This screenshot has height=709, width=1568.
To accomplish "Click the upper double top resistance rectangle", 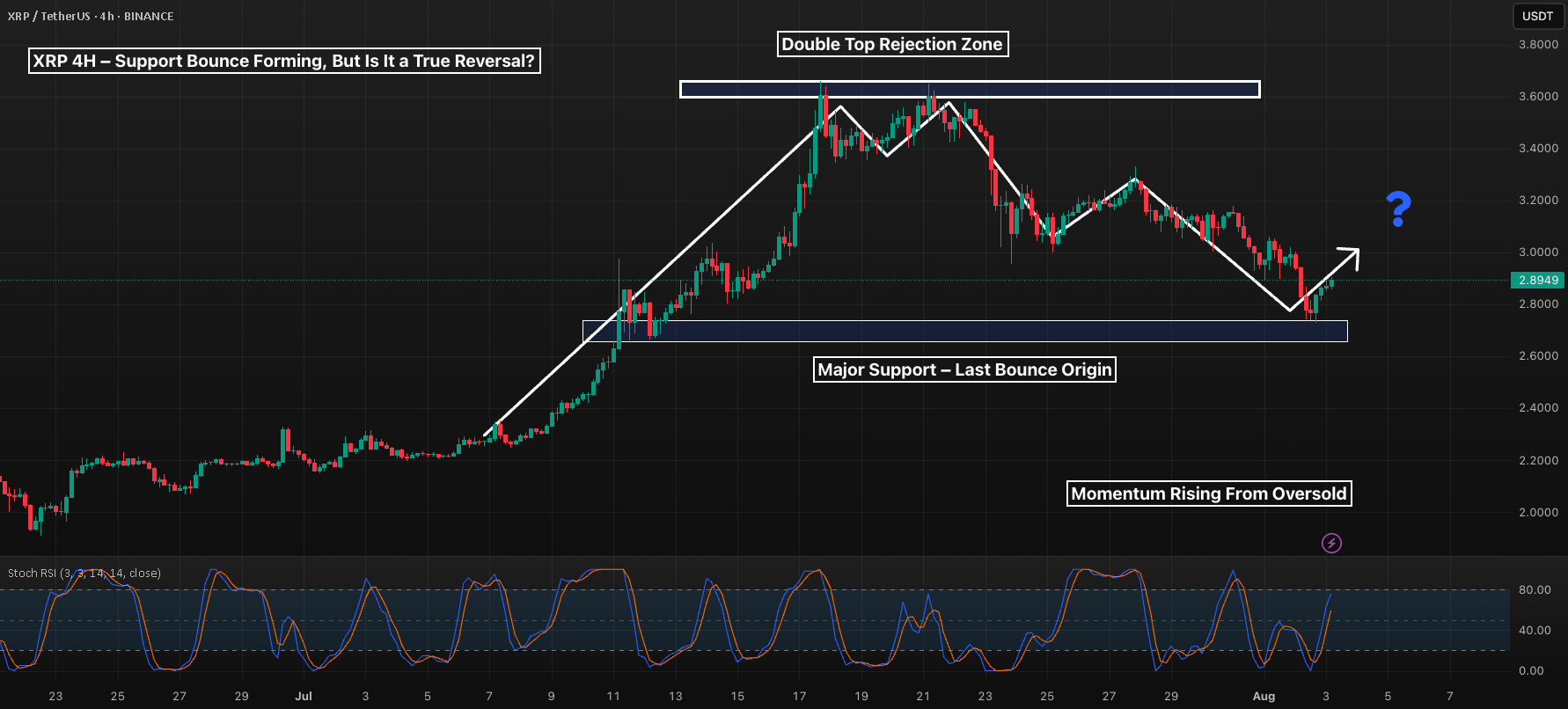I will pos(970,89).
